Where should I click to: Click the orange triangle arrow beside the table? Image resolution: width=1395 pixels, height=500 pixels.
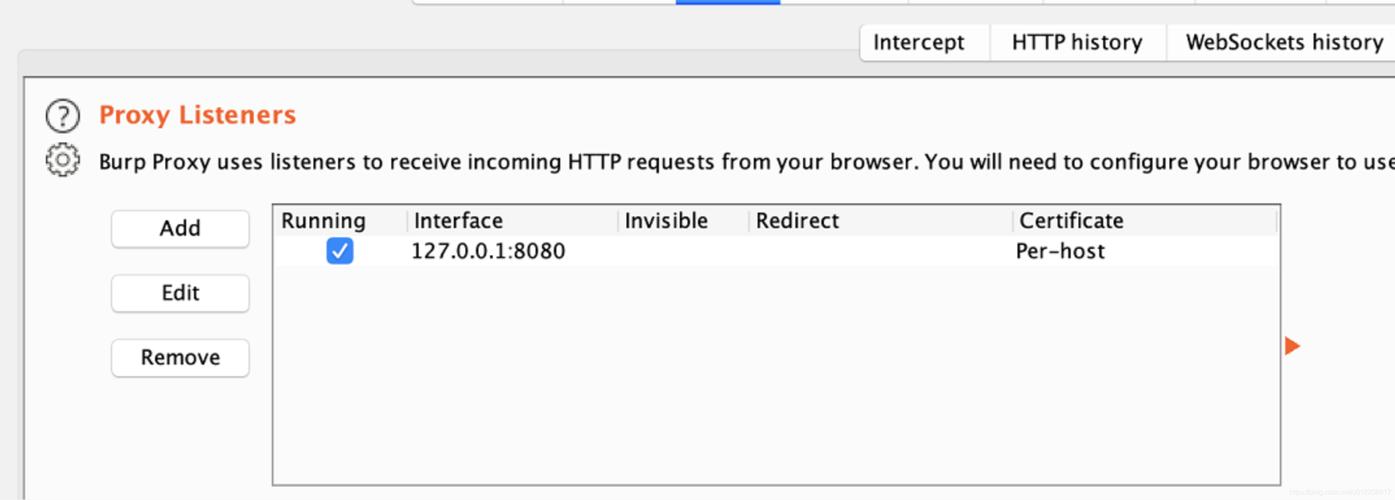click(1292, 346)
